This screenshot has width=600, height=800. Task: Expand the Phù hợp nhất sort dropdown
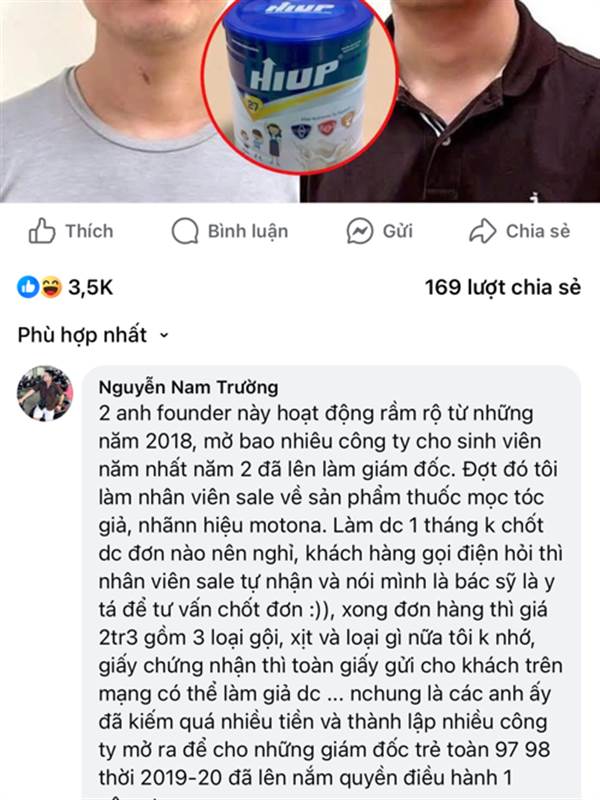tap(93, 335)
